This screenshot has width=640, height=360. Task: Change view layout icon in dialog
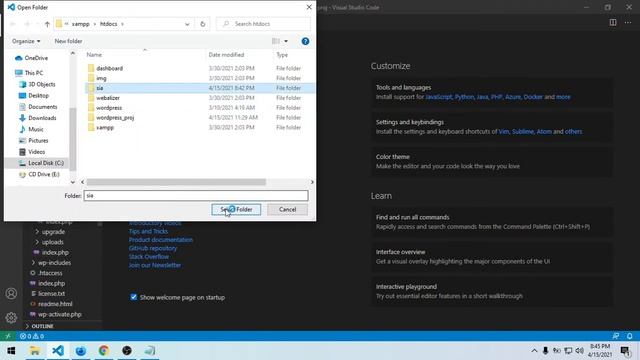(x=276, y=41)
